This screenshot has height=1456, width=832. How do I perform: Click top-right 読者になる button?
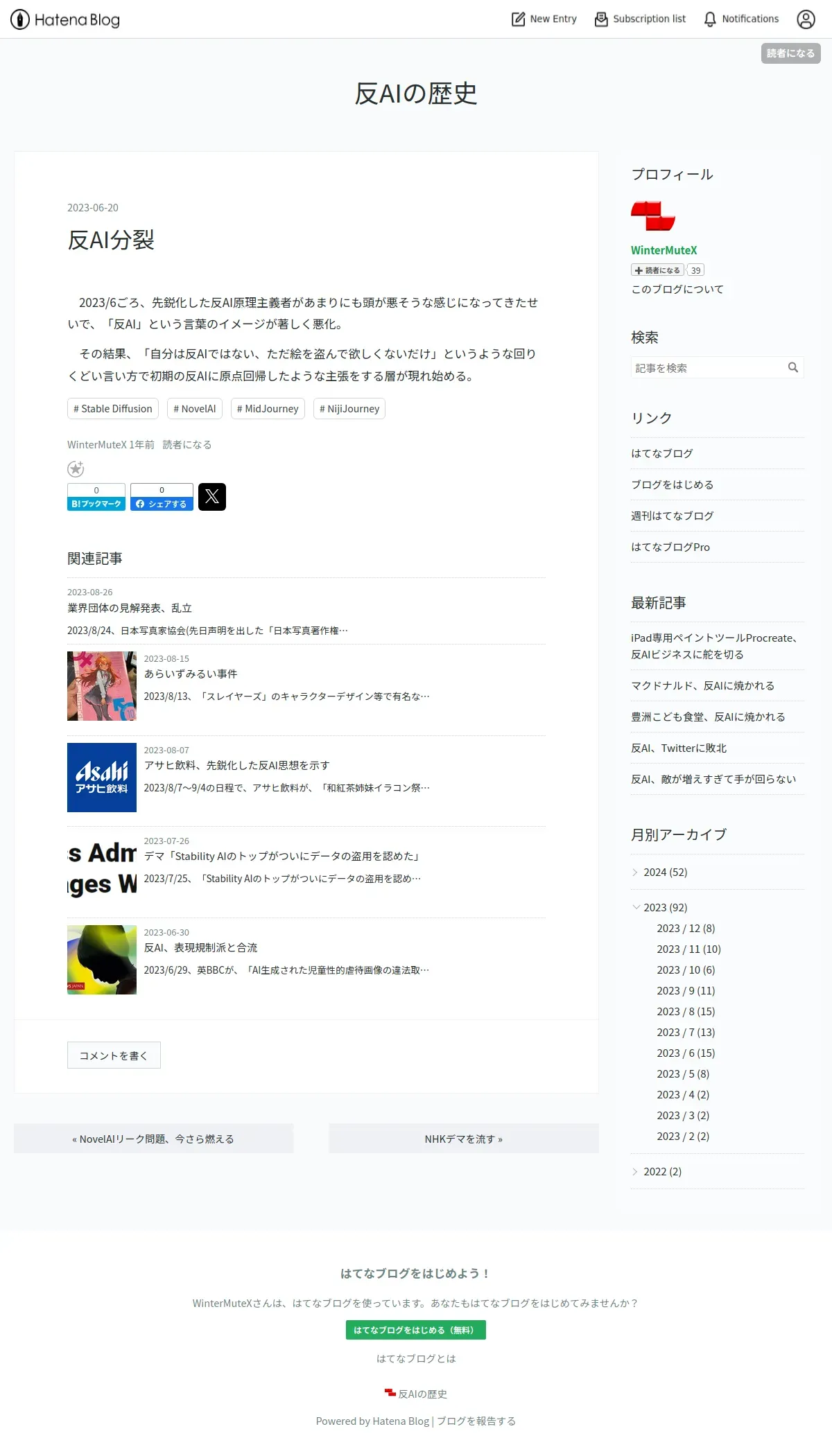click(x=791, y=53)
